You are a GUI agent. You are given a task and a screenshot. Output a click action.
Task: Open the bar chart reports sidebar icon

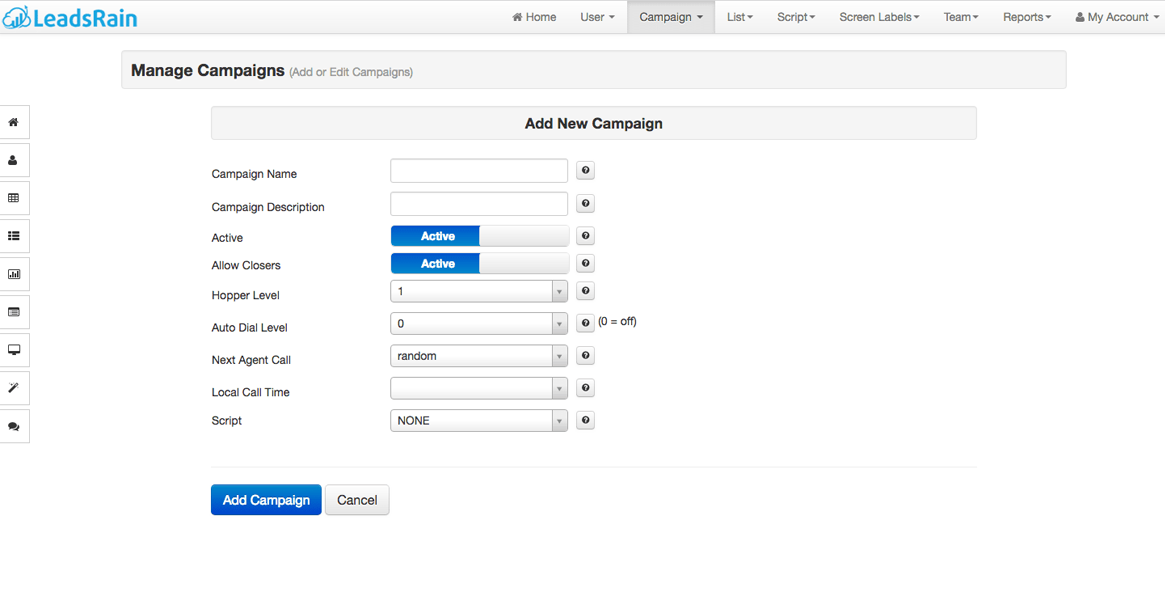pos(14,274)
